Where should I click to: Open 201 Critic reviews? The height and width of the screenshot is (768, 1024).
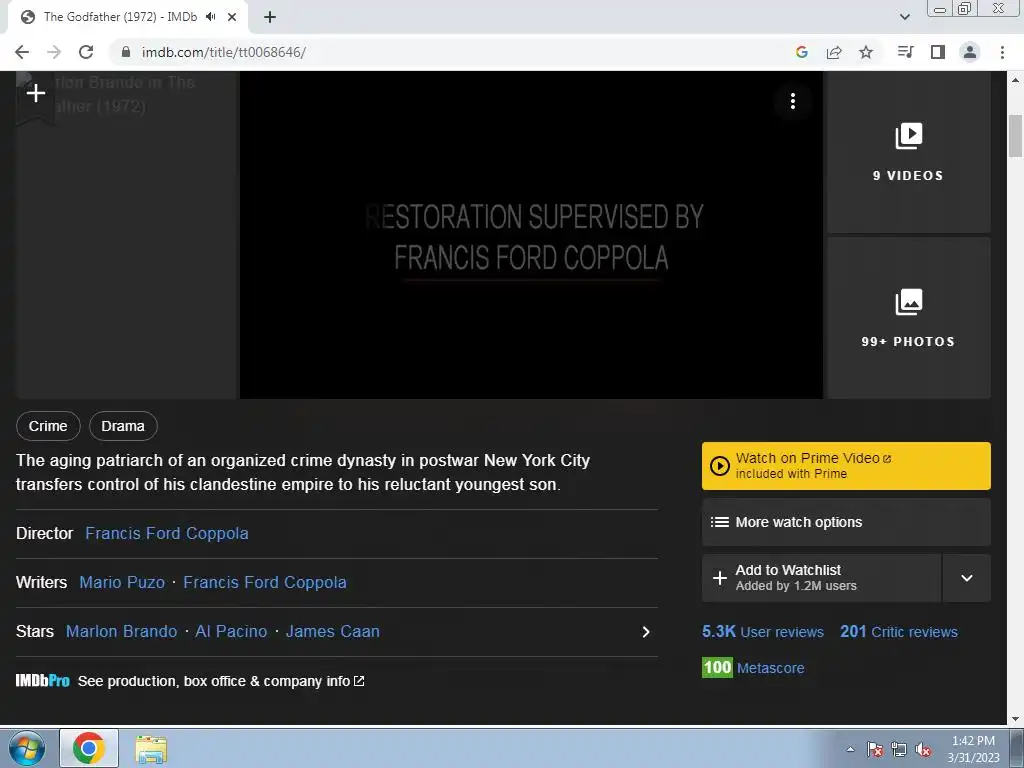(x=899, y=632)
